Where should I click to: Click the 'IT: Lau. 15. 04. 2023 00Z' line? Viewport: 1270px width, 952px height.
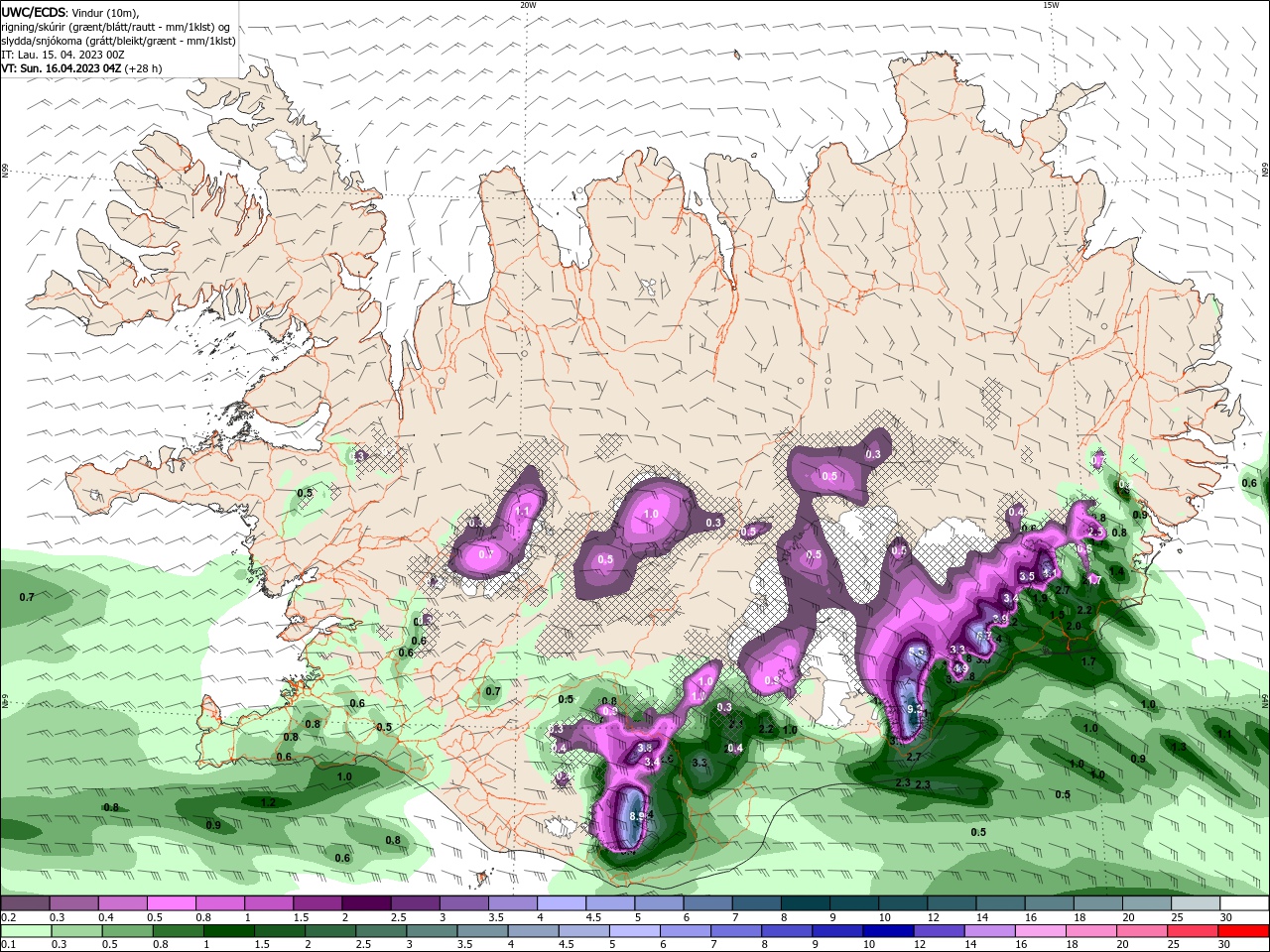(x=63, y=55)
